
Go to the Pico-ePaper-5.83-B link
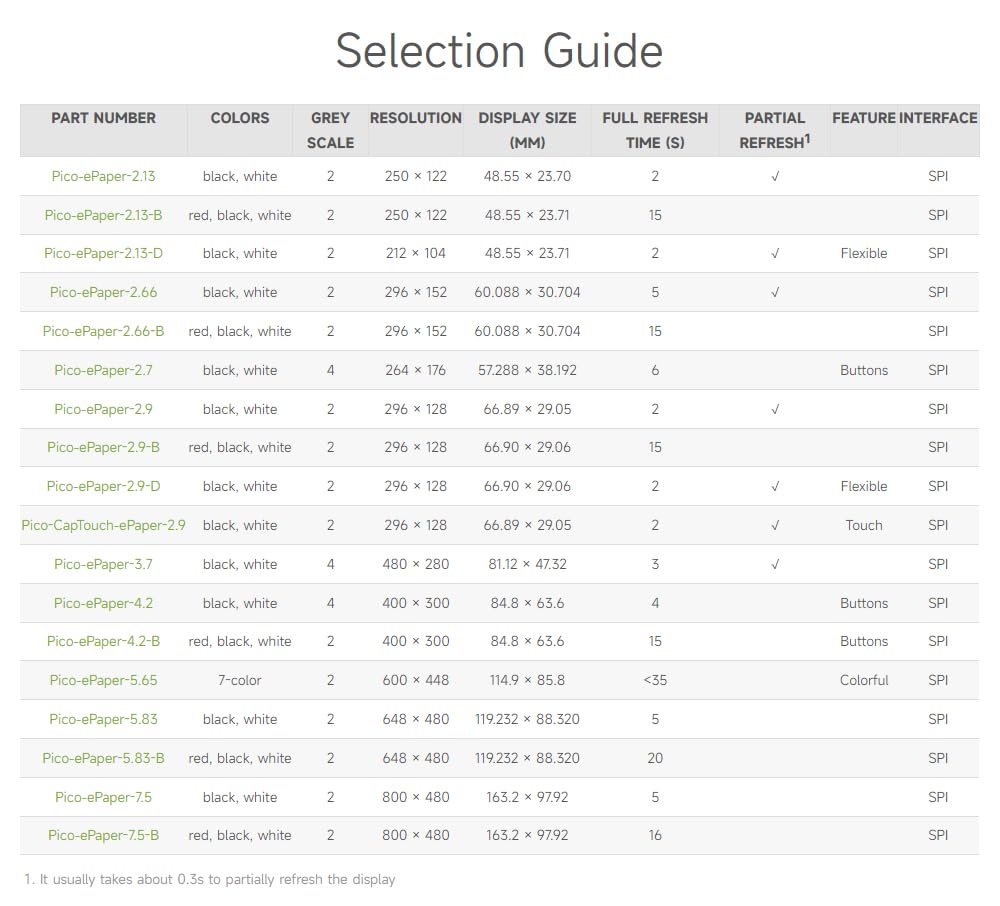coord(103,758)
